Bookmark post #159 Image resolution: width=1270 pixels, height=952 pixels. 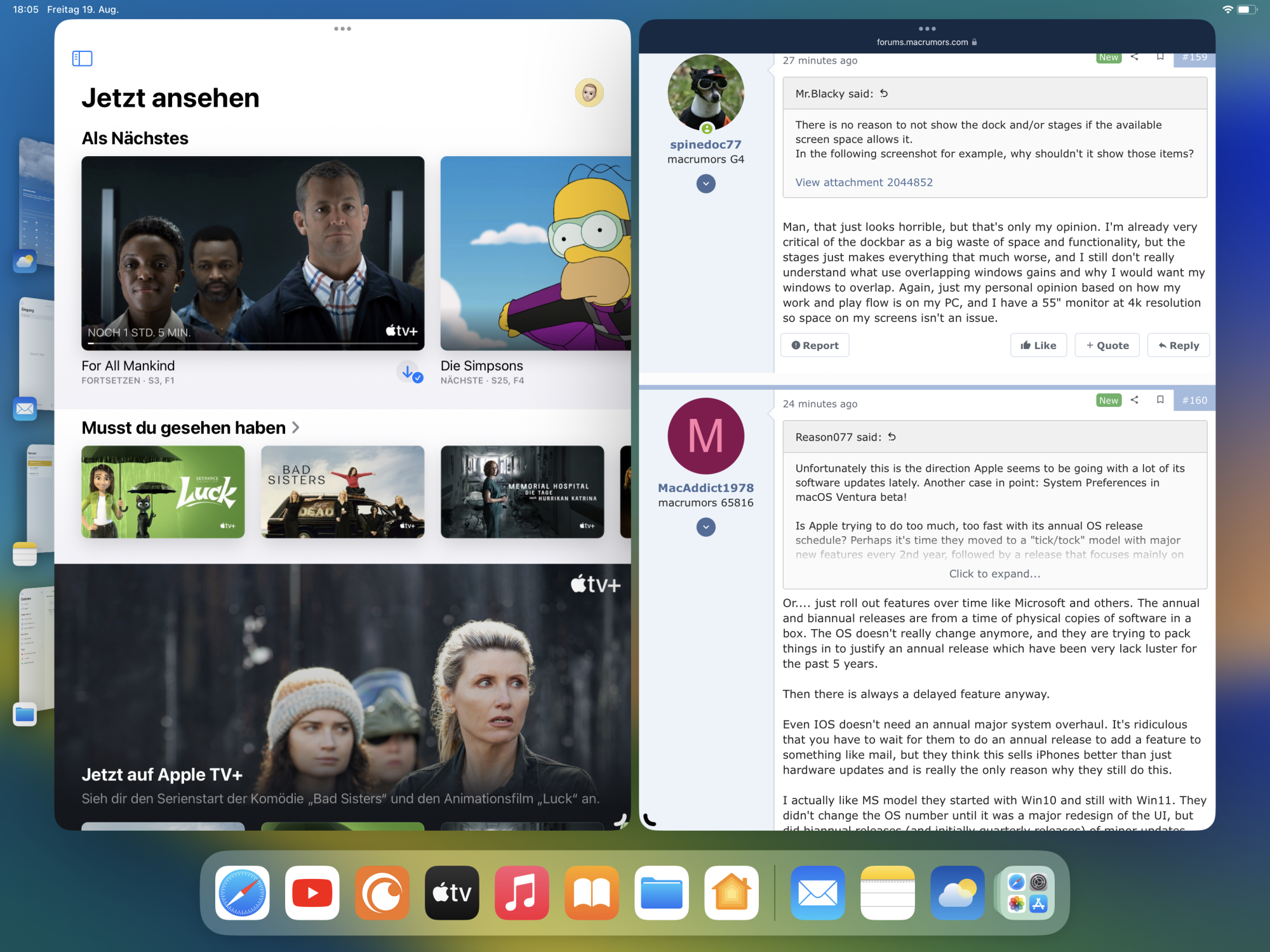1160,57
